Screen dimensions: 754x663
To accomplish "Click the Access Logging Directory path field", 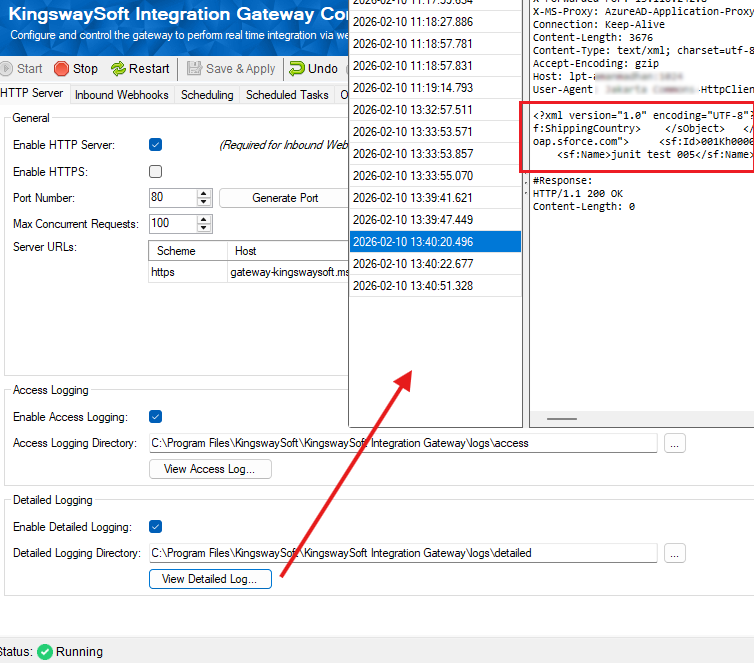I will pyautogui.click(x=402, y=443).
